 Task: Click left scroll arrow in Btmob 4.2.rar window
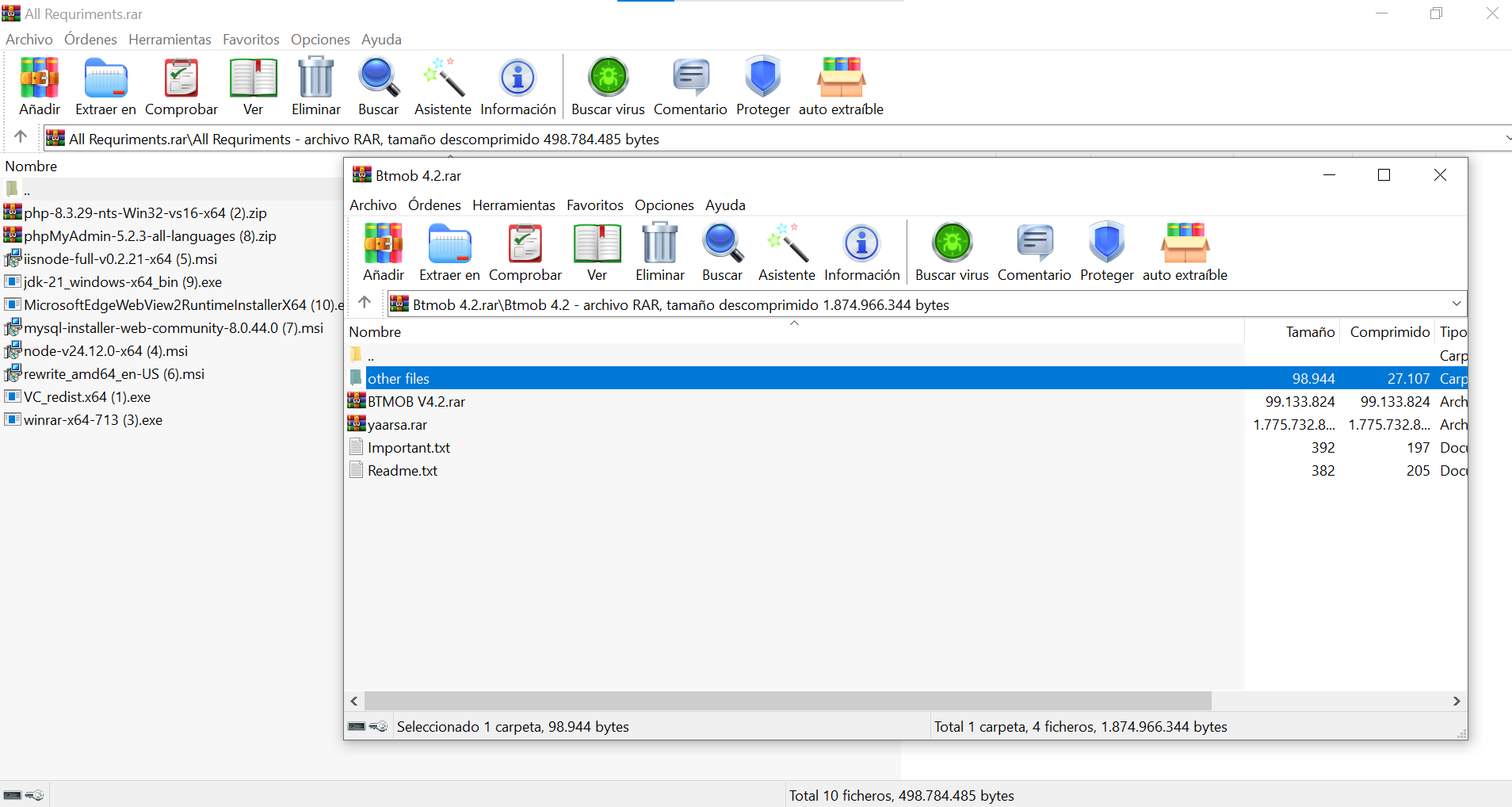(354, 701)
